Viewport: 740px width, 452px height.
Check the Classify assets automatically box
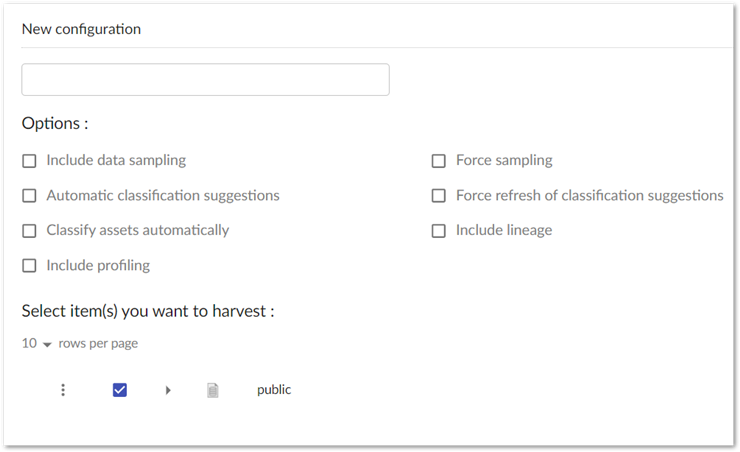pyautogui.click(x=29, y=231)
